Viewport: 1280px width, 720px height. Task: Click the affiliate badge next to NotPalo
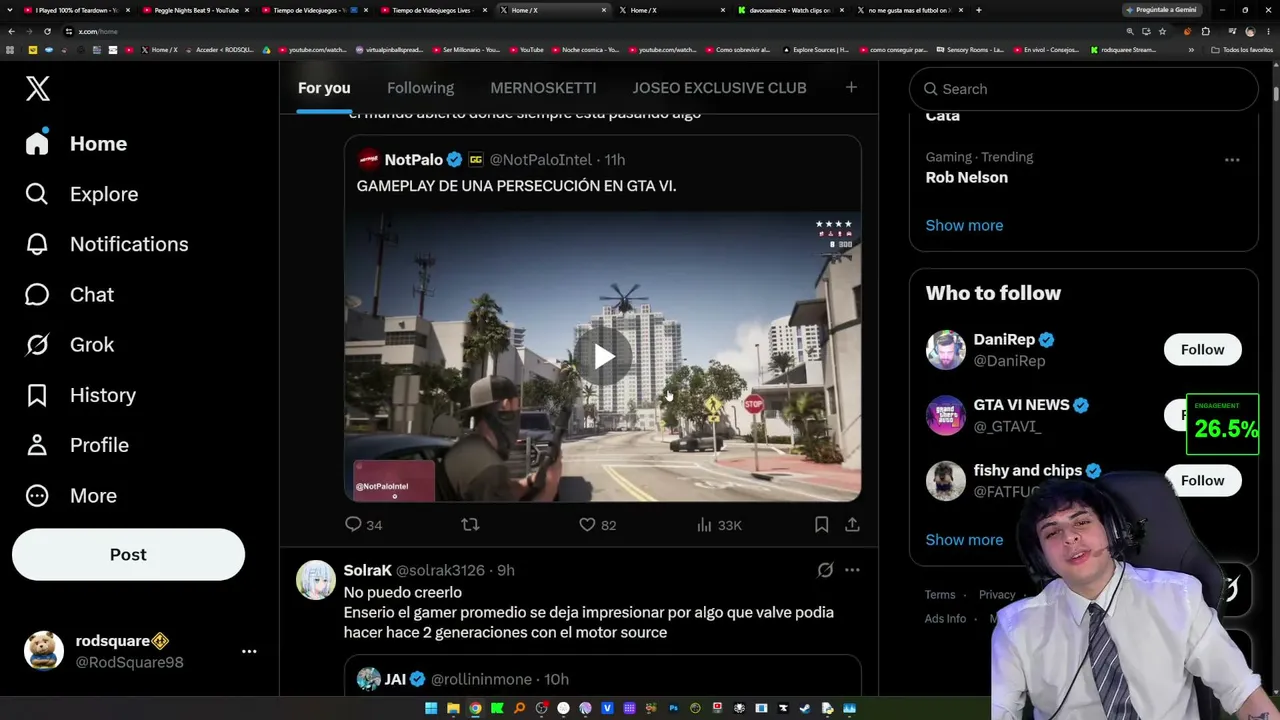[x=476, y=160]
